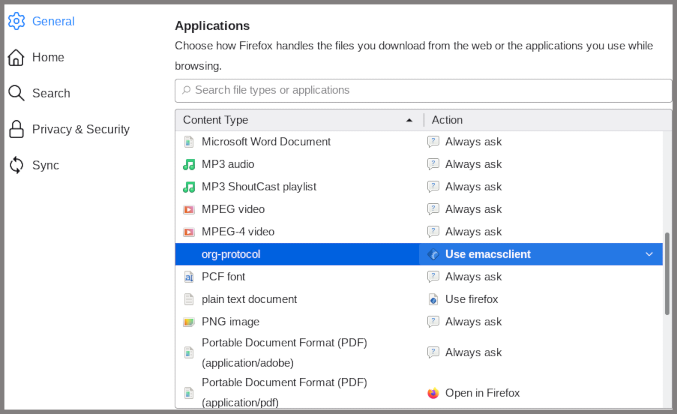Screen dimensions: 677x414
Task: Select the org-protocol row
Action: pyautogui.click(x=419, y=254)
